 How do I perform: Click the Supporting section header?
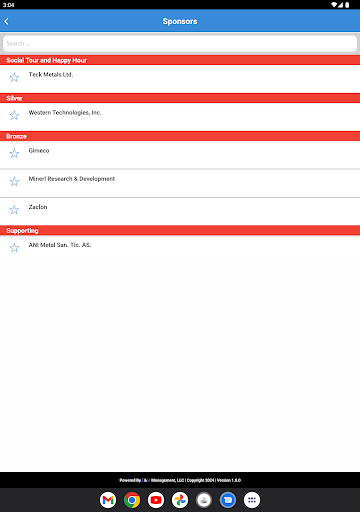pos(180,231)
